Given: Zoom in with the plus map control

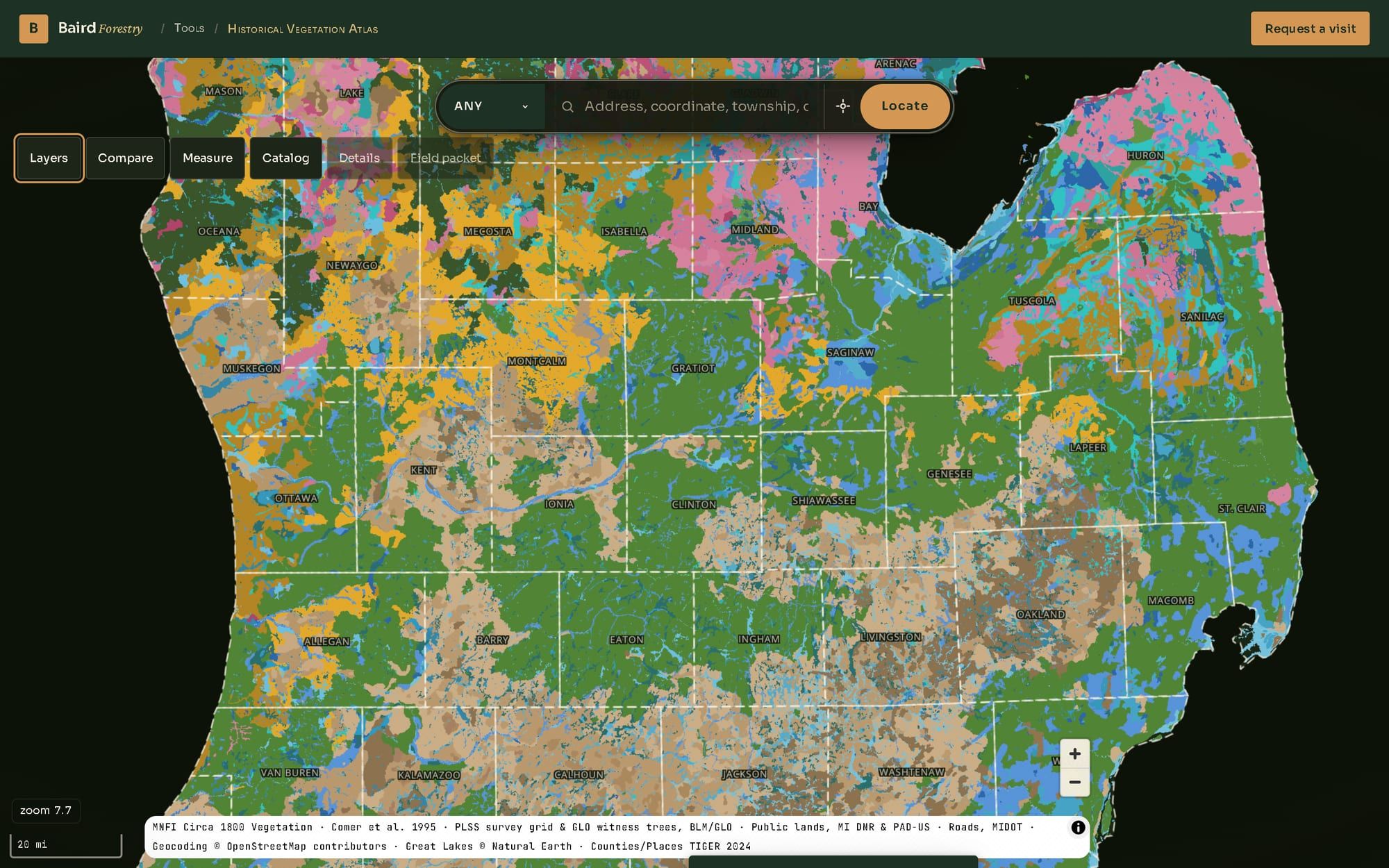Looking at the screenshot, I should [x=1074, y=754].
